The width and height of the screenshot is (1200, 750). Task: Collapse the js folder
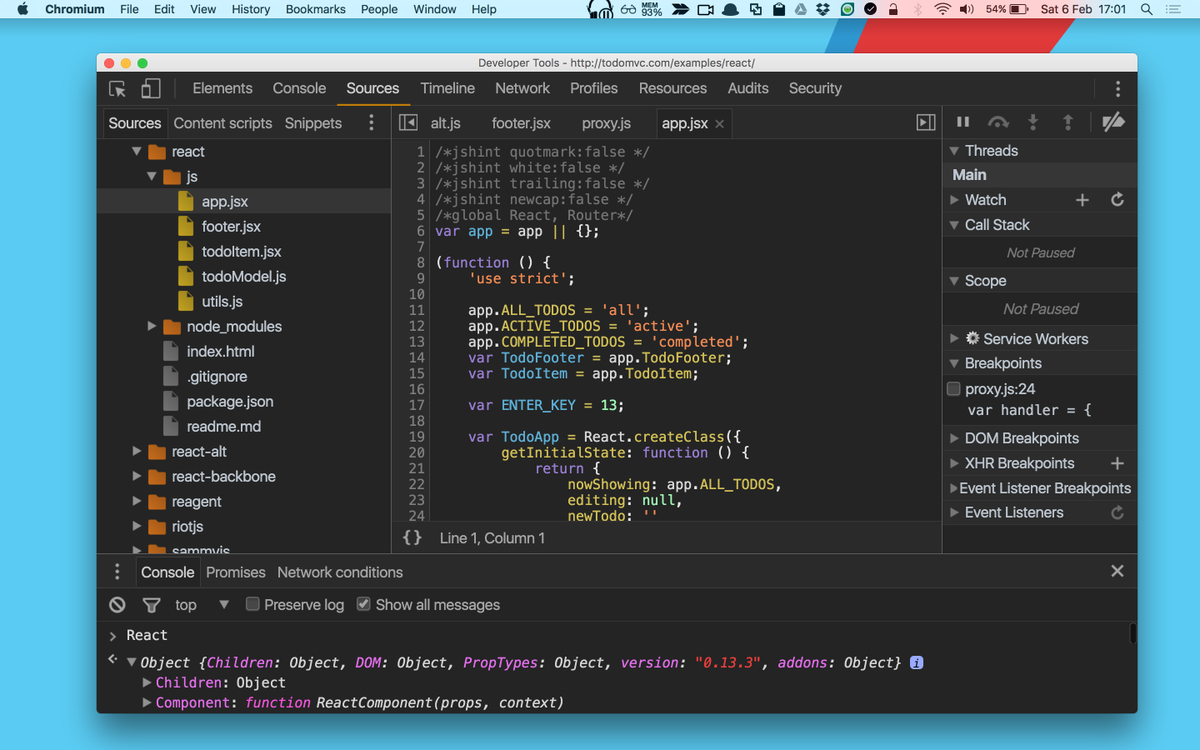152,177
